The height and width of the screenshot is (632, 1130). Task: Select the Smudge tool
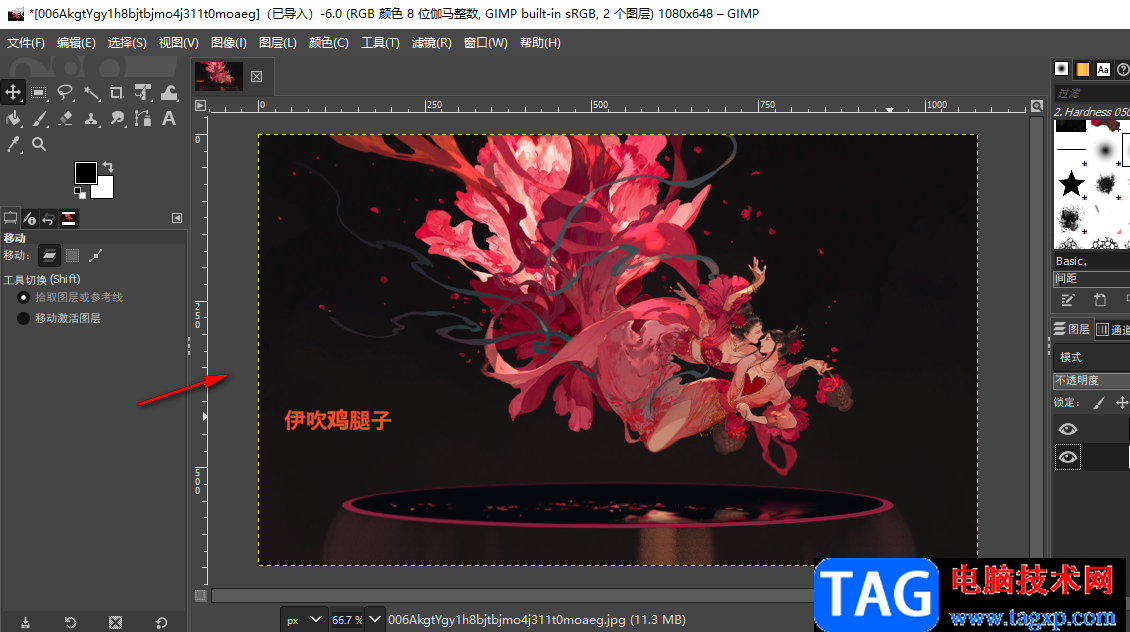point(117,118)
